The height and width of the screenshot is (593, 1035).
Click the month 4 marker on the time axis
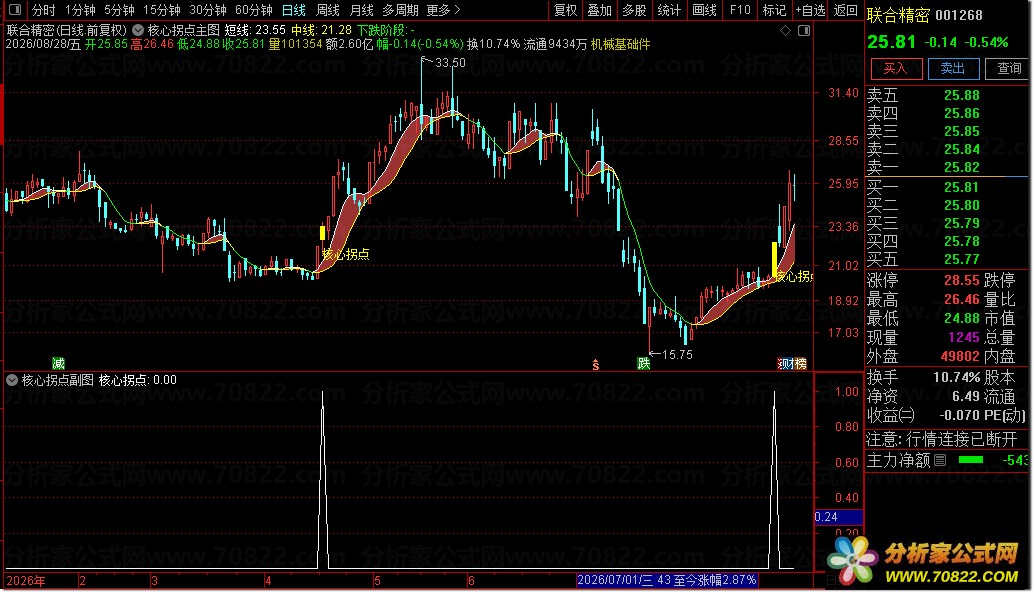268,581
